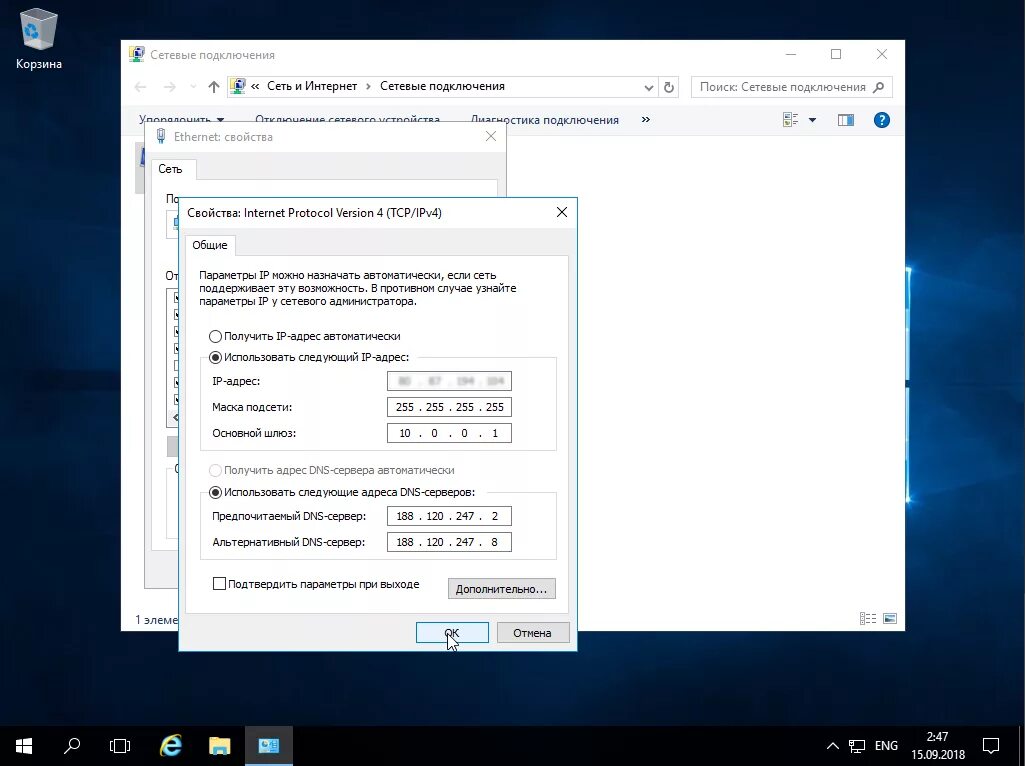The height and width of the screenshot is (766, 1025).
Task: Click the Маска подсети field
Action: coord(449,407)
